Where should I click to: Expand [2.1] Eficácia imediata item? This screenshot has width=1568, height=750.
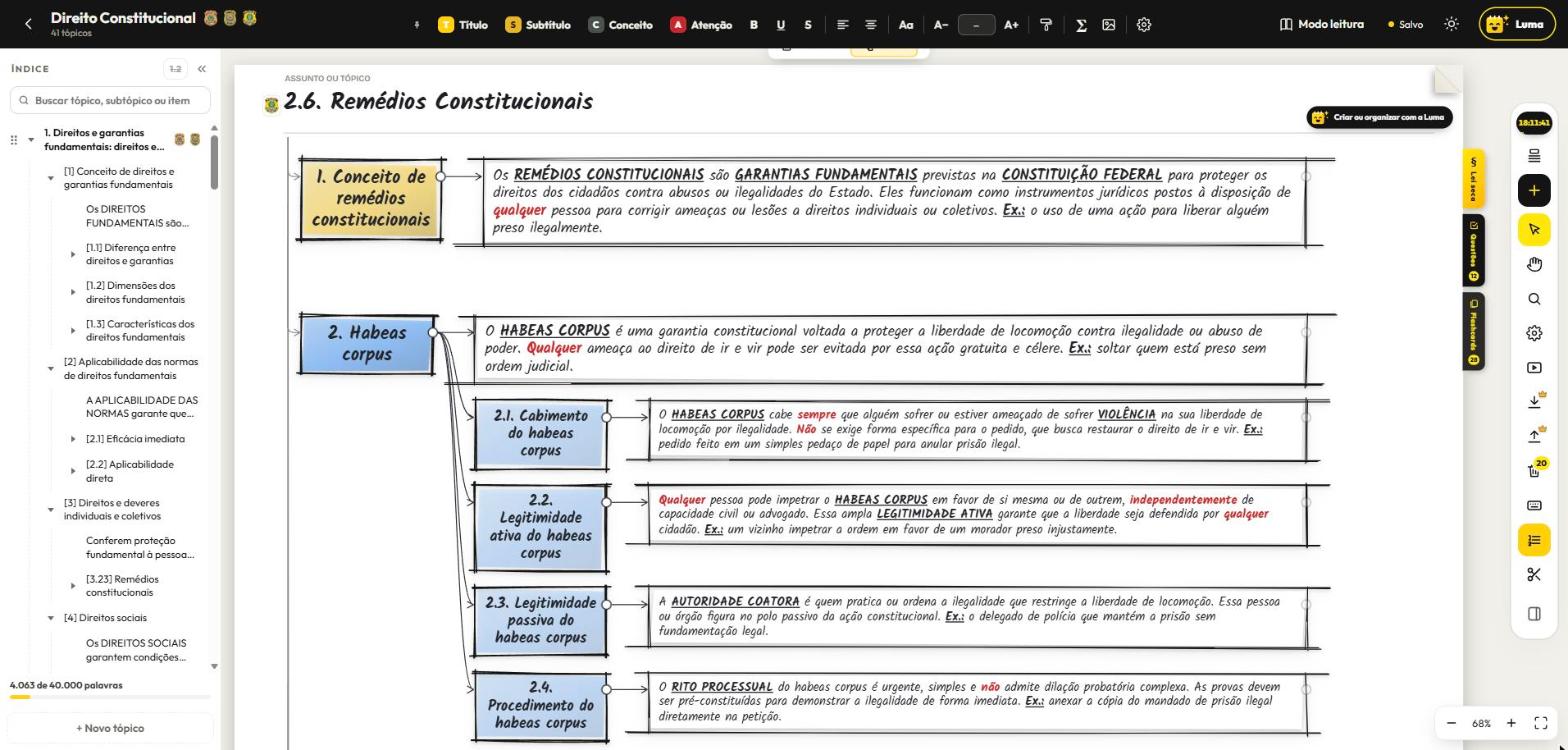click(73, 439)
